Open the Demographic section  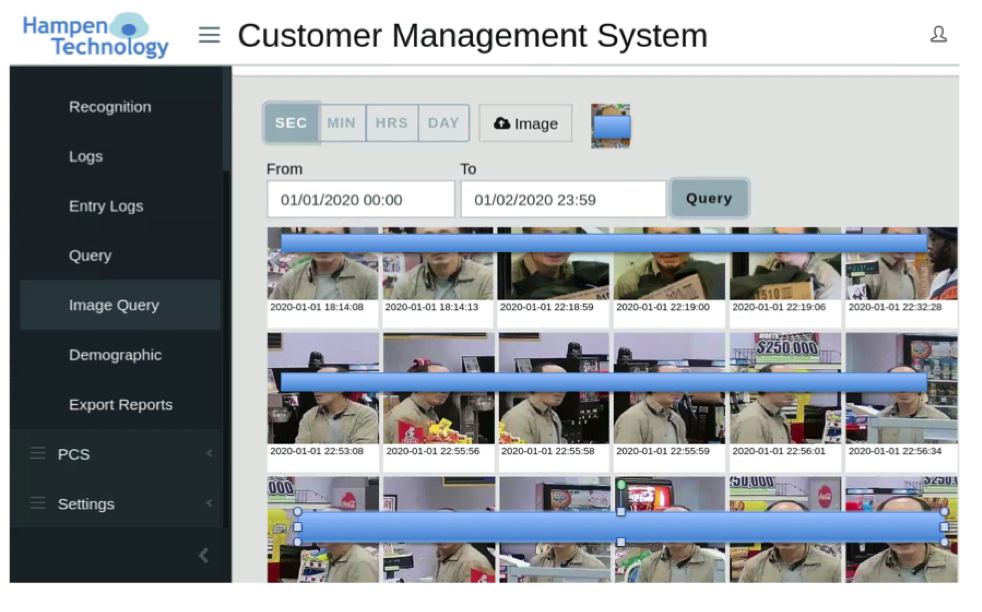coord(115,355)
